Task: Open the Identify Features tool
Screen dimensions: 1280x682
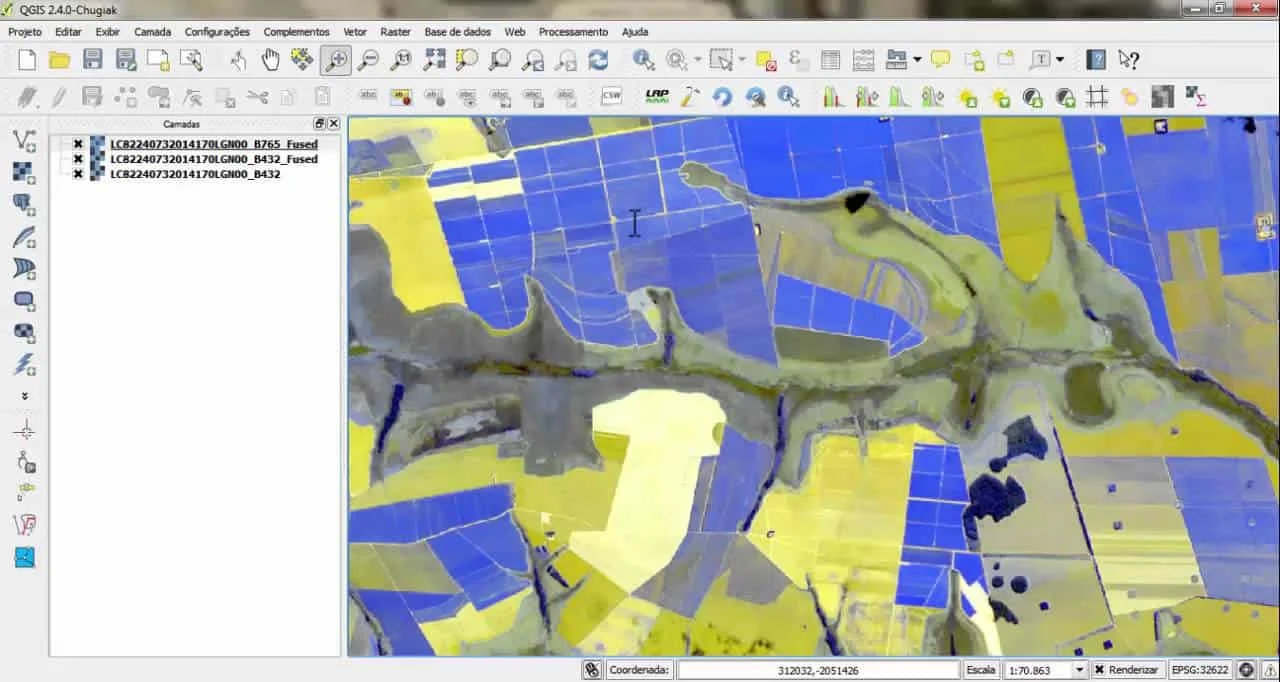Action: click(x=640, y=60)
